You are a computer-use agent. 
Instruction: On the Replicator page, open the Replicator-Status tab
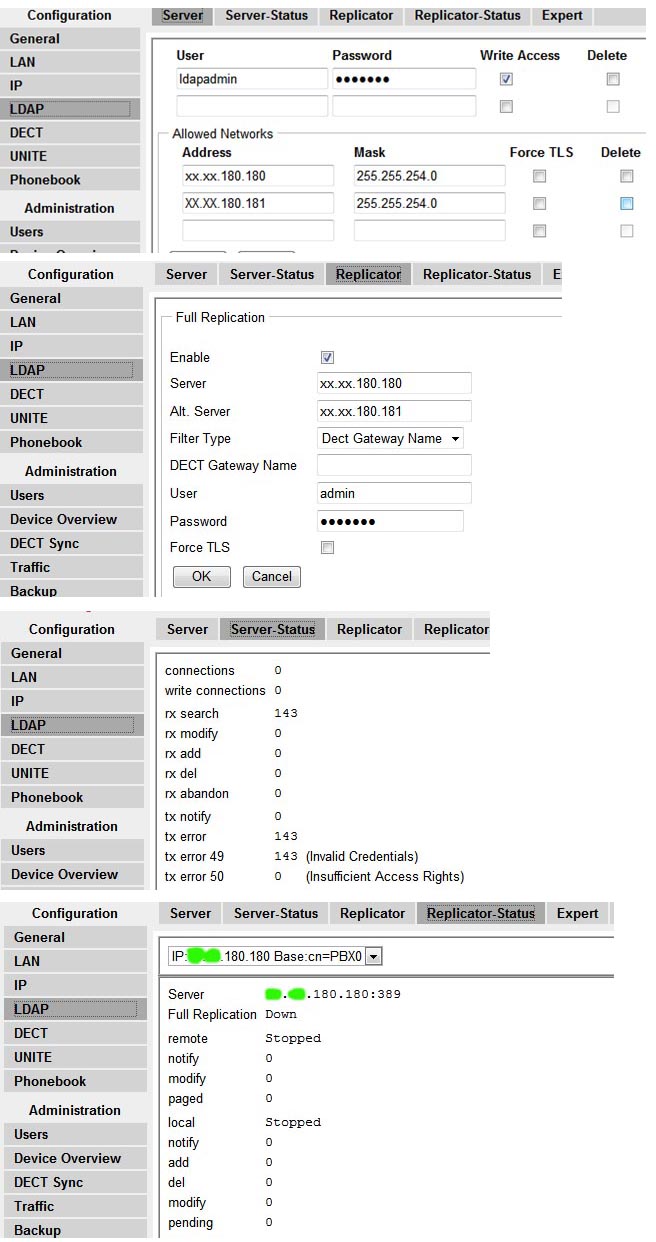pyautogui.click(x=477, y=274)
